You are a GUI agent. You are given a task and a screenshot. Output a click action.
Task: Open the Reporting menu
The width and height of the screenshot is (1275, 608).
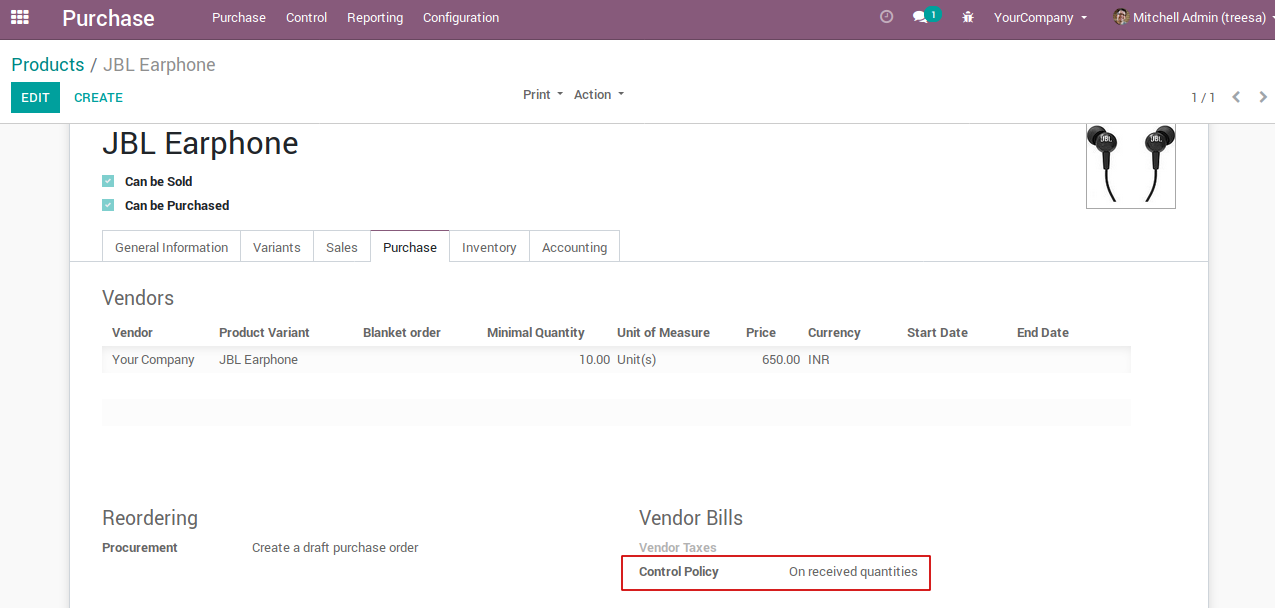(x=375, y=17)
